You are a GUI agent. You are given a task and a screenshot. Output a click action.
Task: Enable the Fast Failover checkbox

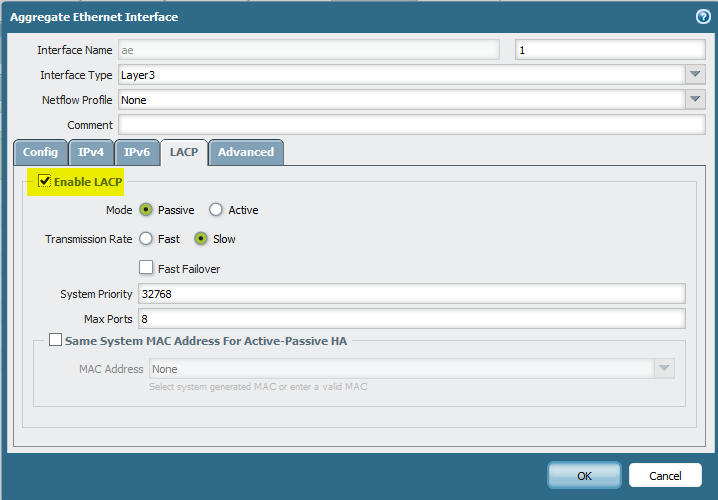point(146,268)
